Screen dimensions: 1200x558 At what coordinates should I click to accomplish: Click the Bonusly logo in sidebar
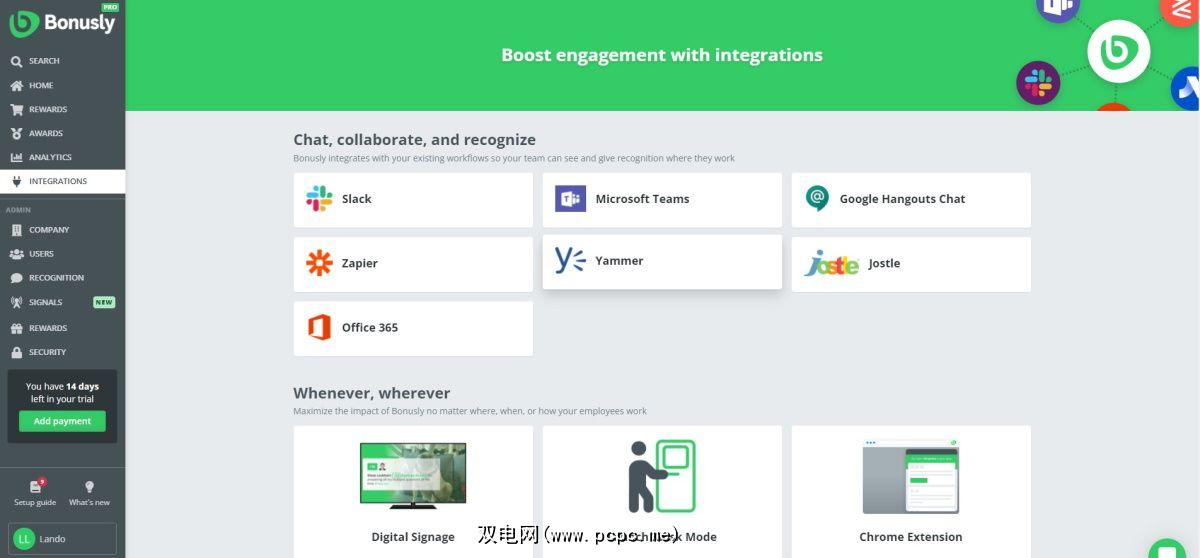coord(63,22)
